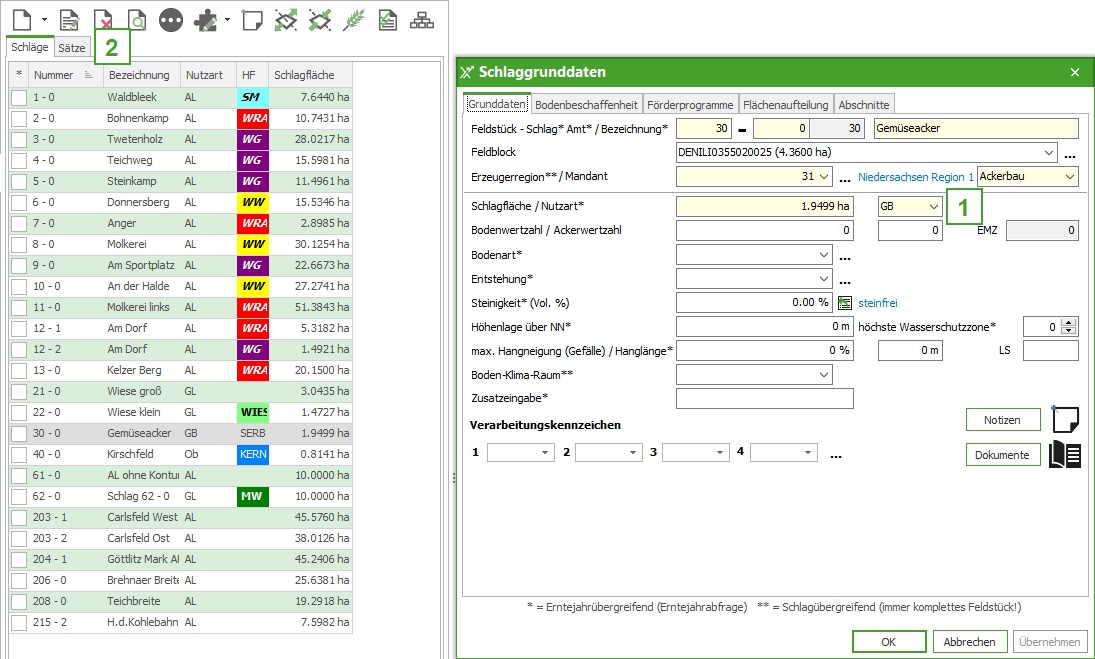Click the book icon next to Dokumente

[1065, 455]
